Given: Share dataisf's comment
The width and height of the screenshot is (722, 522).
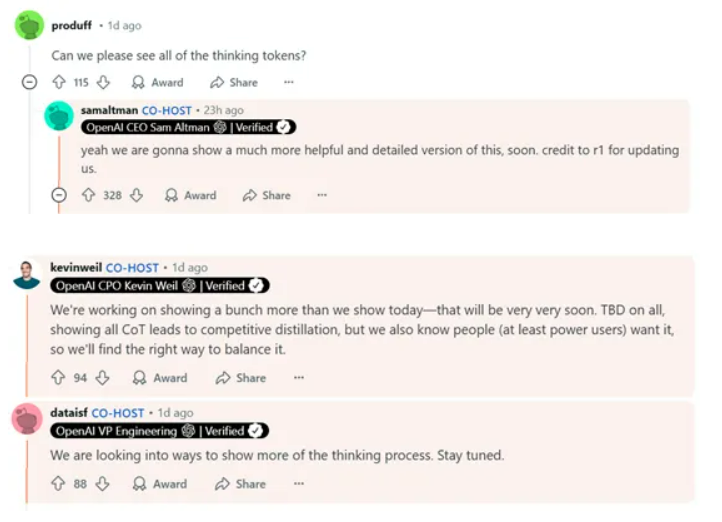Looking at the screenshot, I should pos(240,484).
